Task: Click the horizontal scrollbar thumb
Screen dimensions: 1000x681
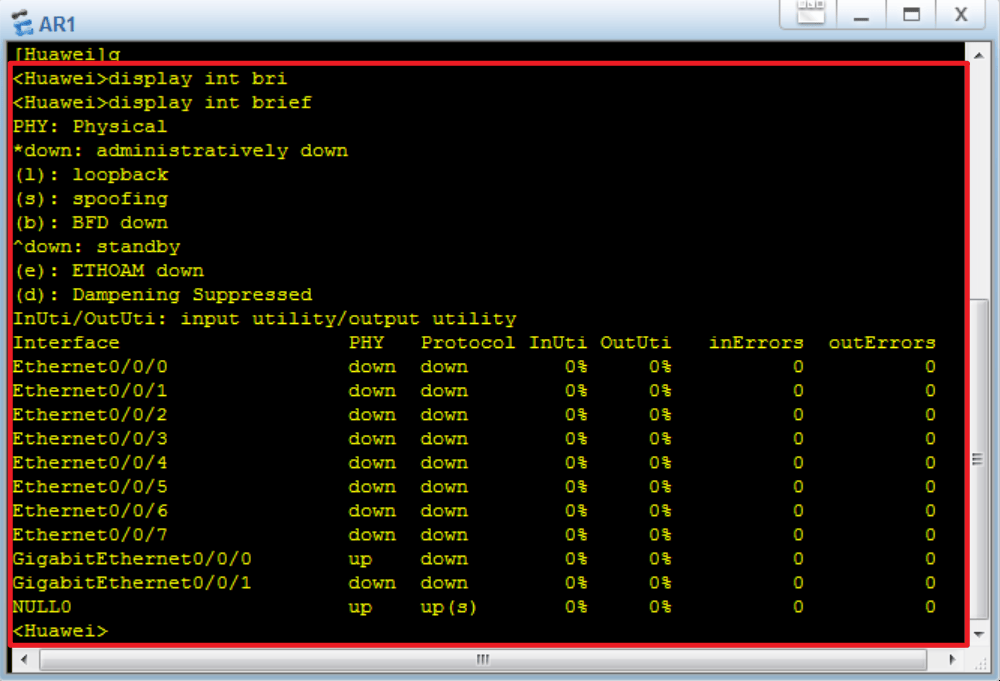Action: click(x=483, y=659)
